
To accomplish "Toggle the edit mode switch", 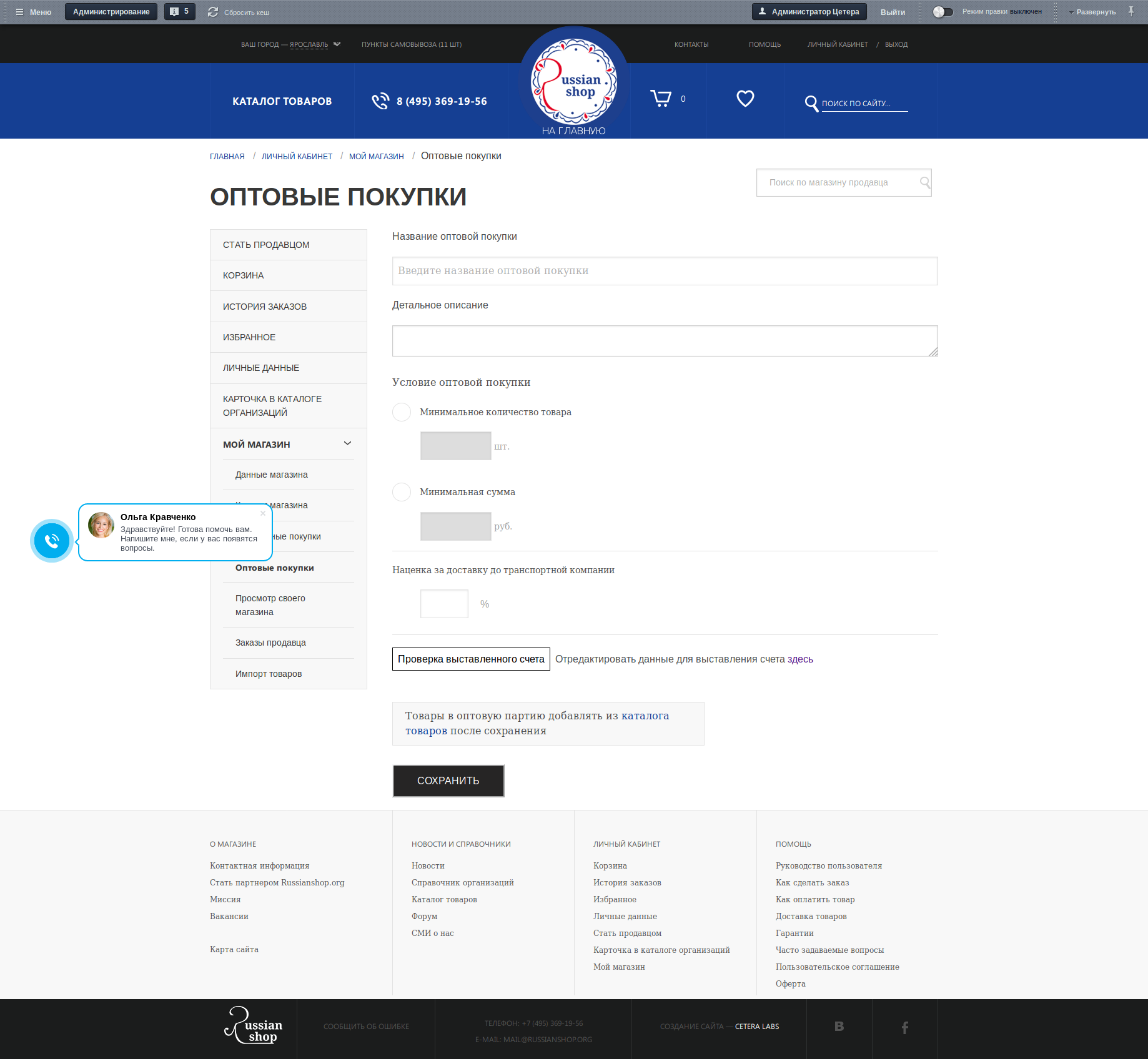I will coord(943,12).
